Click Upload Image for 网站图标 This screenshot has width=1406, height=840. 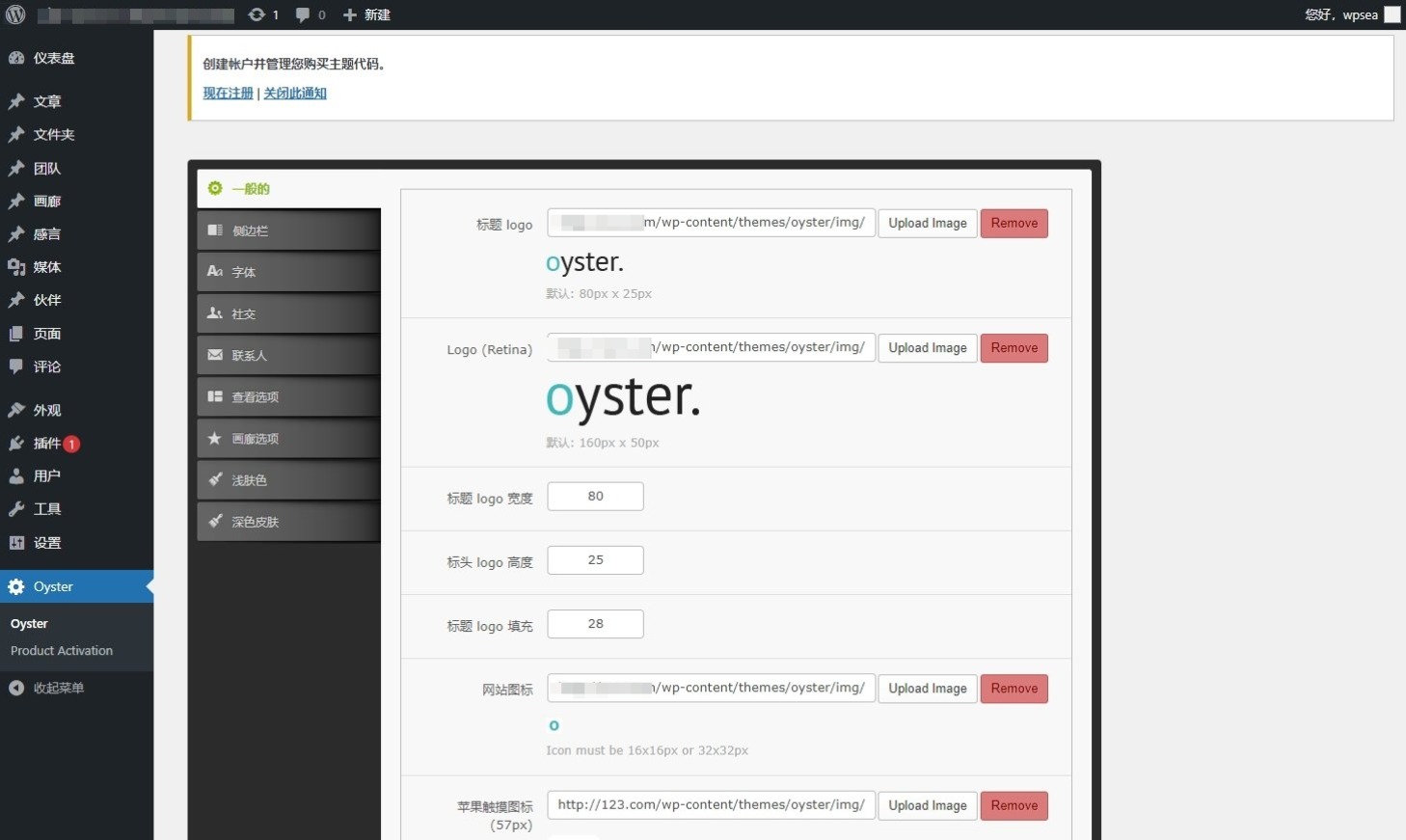(928, 689)
